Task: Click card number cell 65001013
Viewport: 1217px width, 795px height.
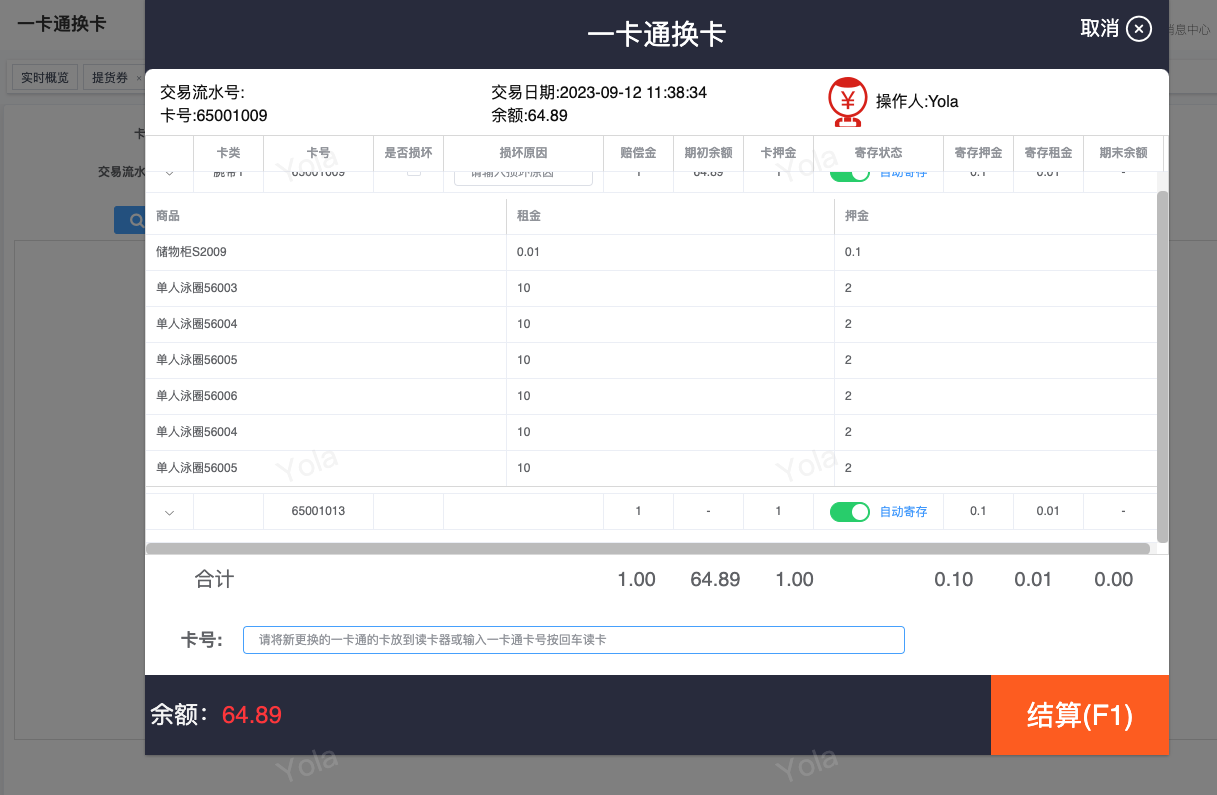Action: (318, 511)
